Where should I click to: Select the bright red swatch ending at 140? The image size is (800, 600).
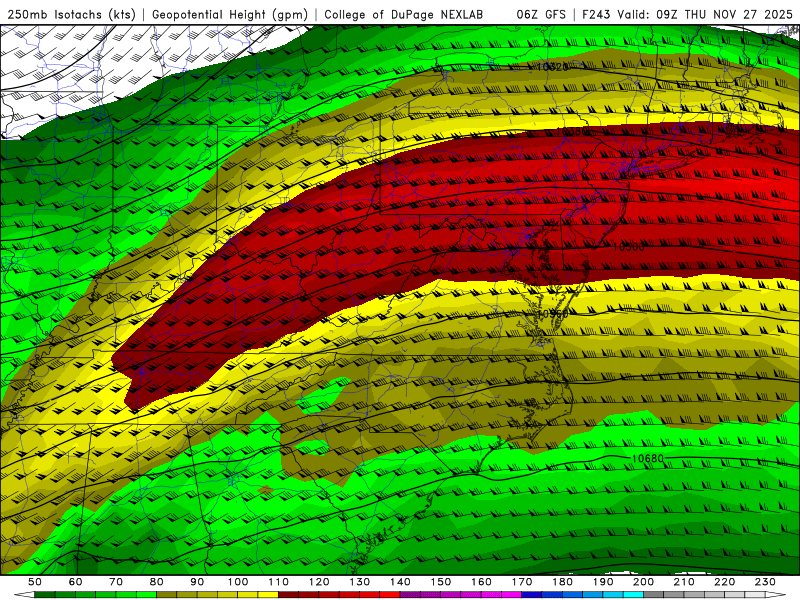click(x=390, y=595)
